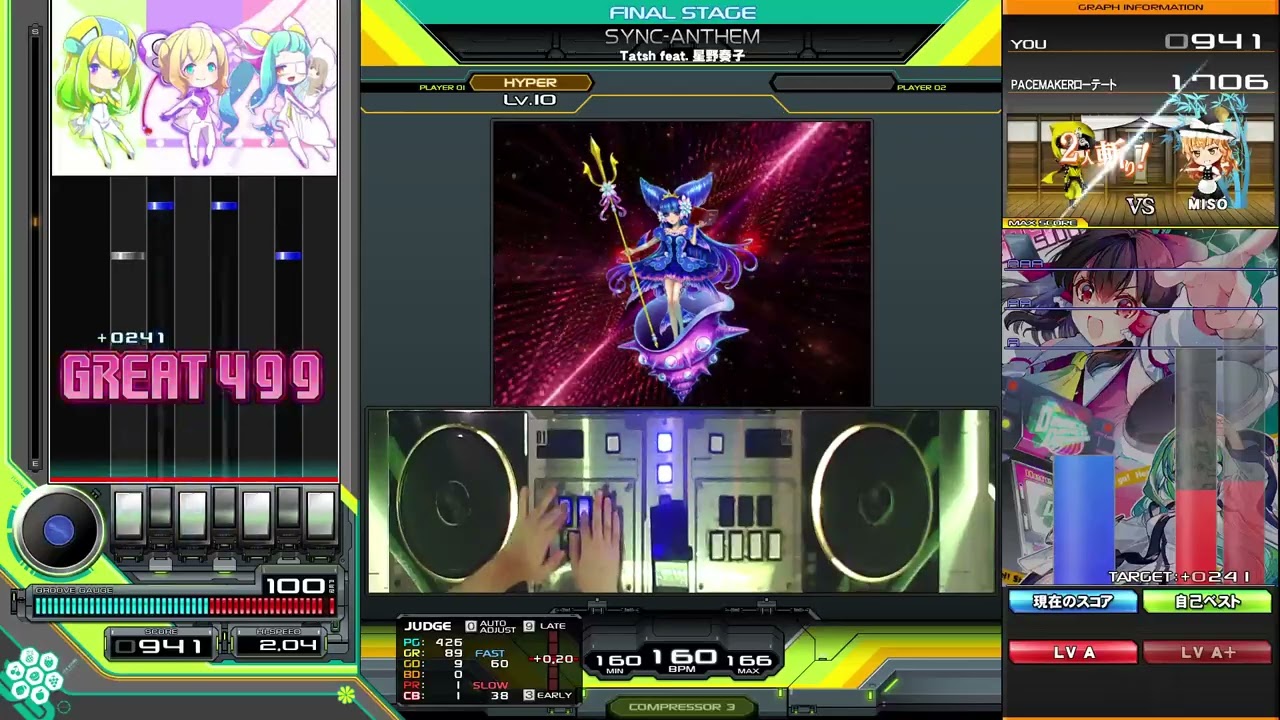Click the AUTO ADJUST value box
The width and height of the screenshot is (1280, 720).
coord(471,626)
